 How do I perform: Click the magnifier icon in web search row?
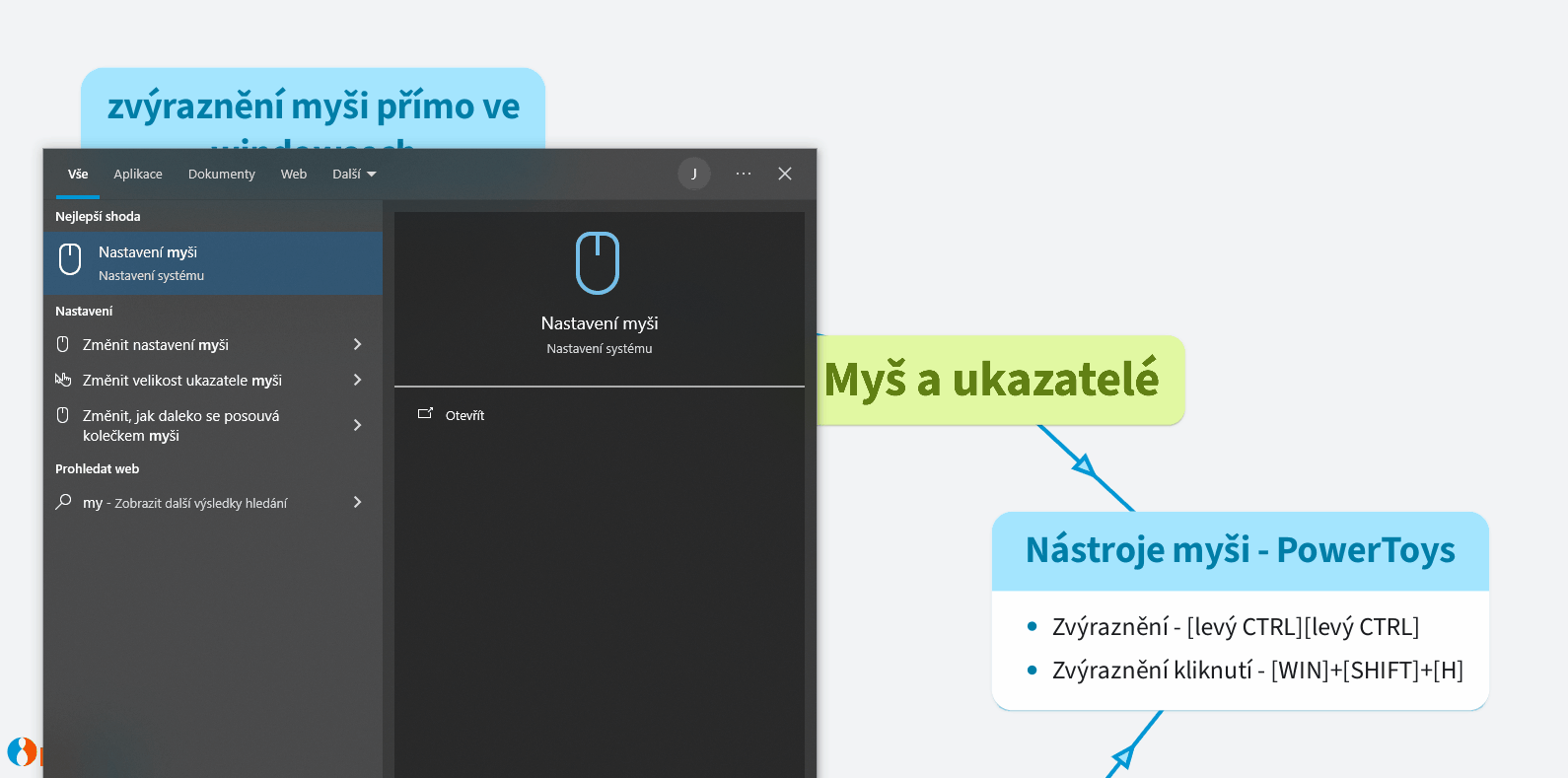[63, 502]
